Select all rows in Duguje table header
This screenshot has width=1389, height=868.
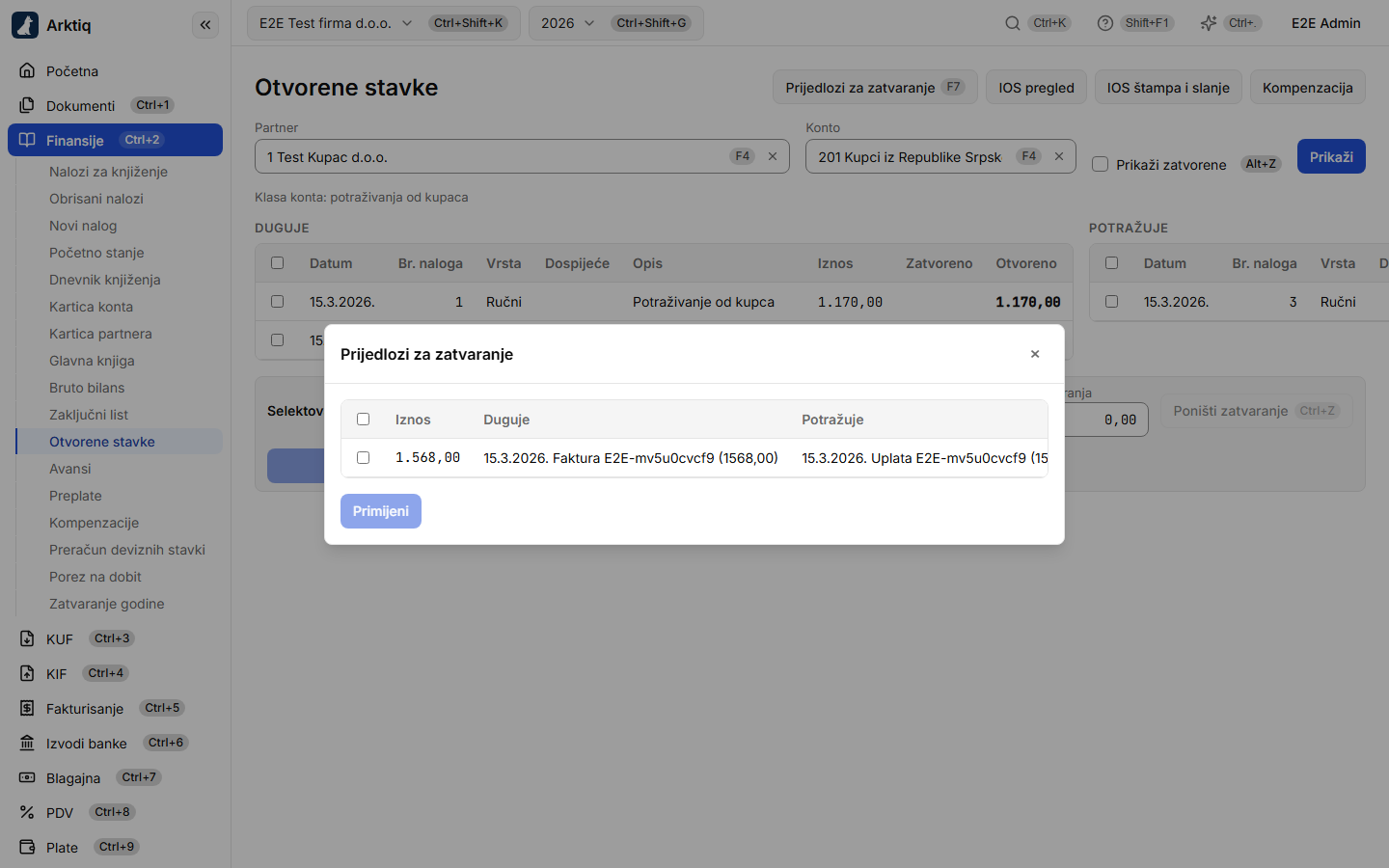pyautogui.click(x=278, y=263)
